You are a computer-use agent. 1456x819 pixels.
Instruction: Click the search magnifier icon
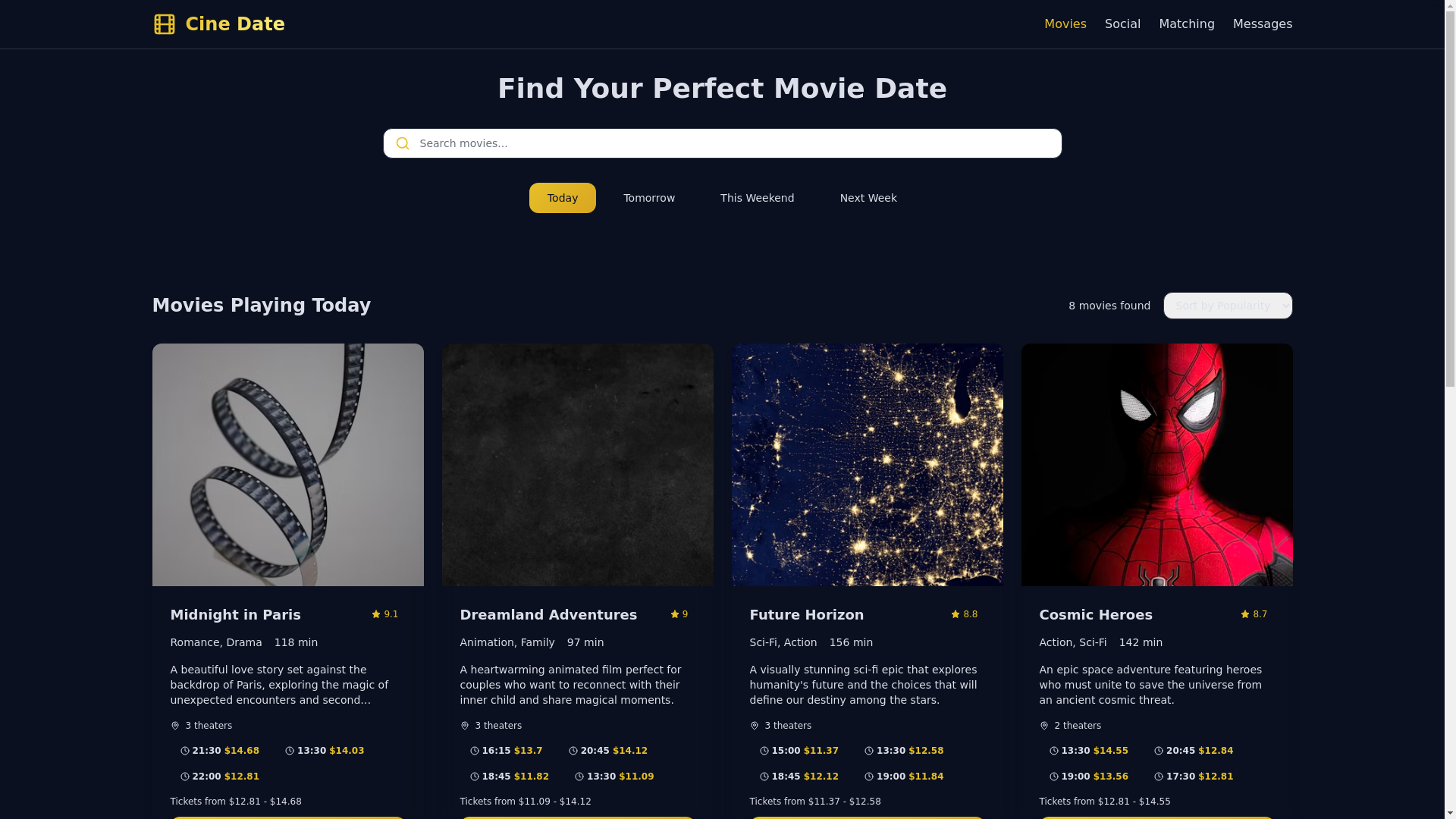[x=403, y=143]
